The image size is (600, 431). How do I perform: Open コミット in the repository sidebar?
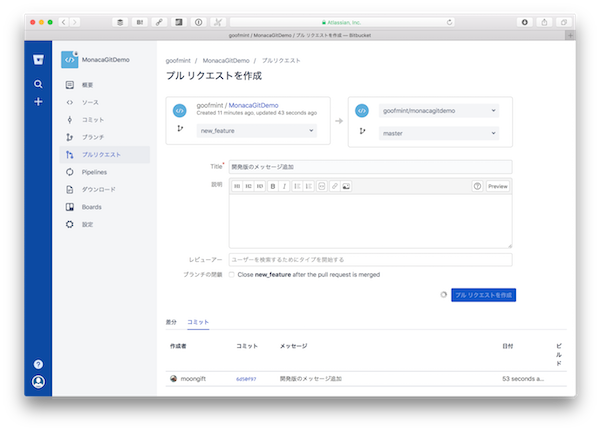click(104, 120)
